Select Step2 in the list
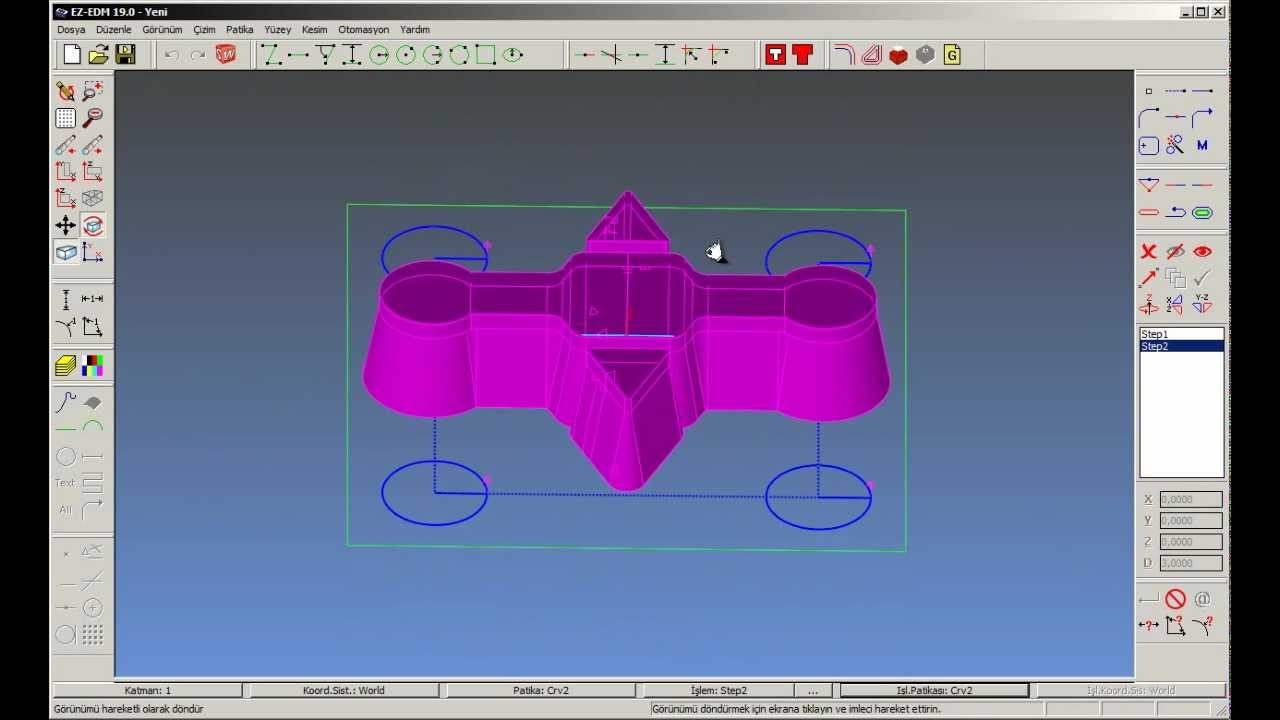 click(1181, 346)
